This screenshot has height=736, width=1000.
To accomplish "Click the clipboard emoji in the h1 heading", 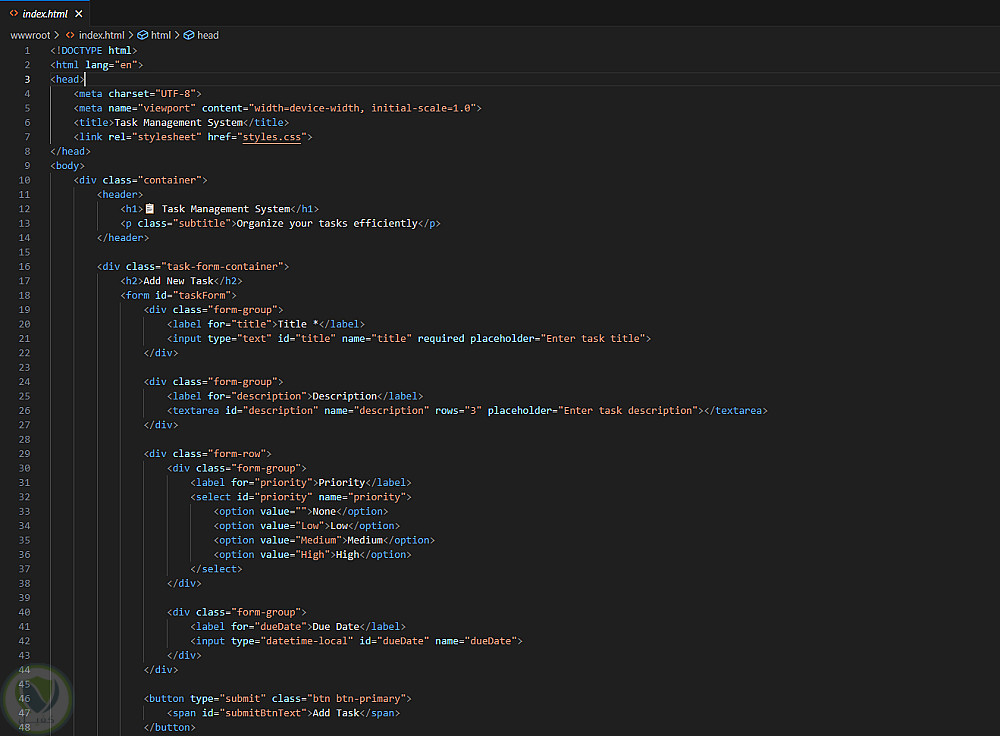I will pos(150,209).
